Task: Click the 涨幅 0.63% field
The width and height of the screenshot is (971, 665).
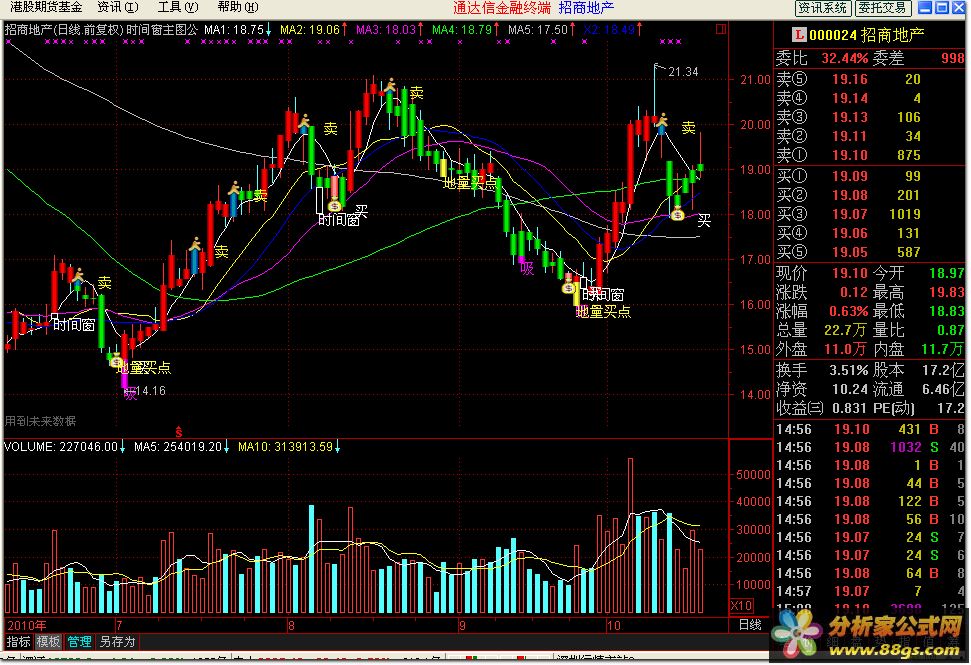Action: point(822,311)
